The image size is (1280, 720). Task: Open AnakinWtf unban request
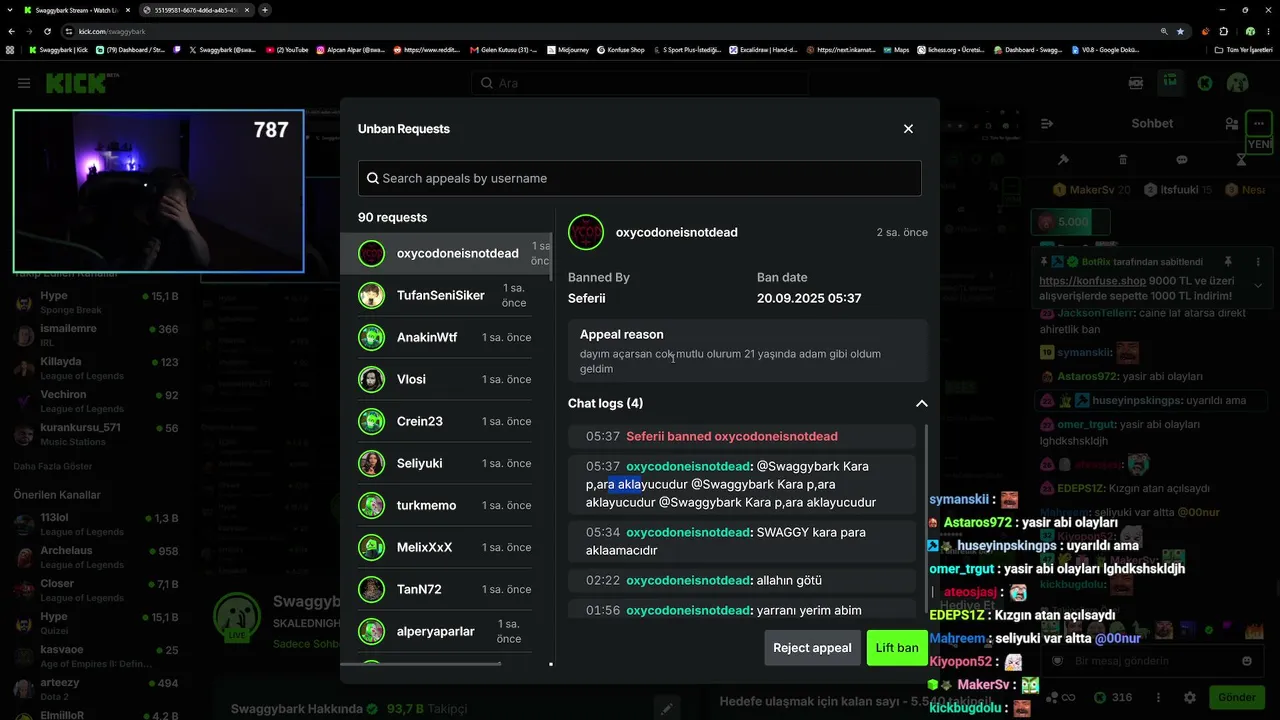[x=445, y=338]
